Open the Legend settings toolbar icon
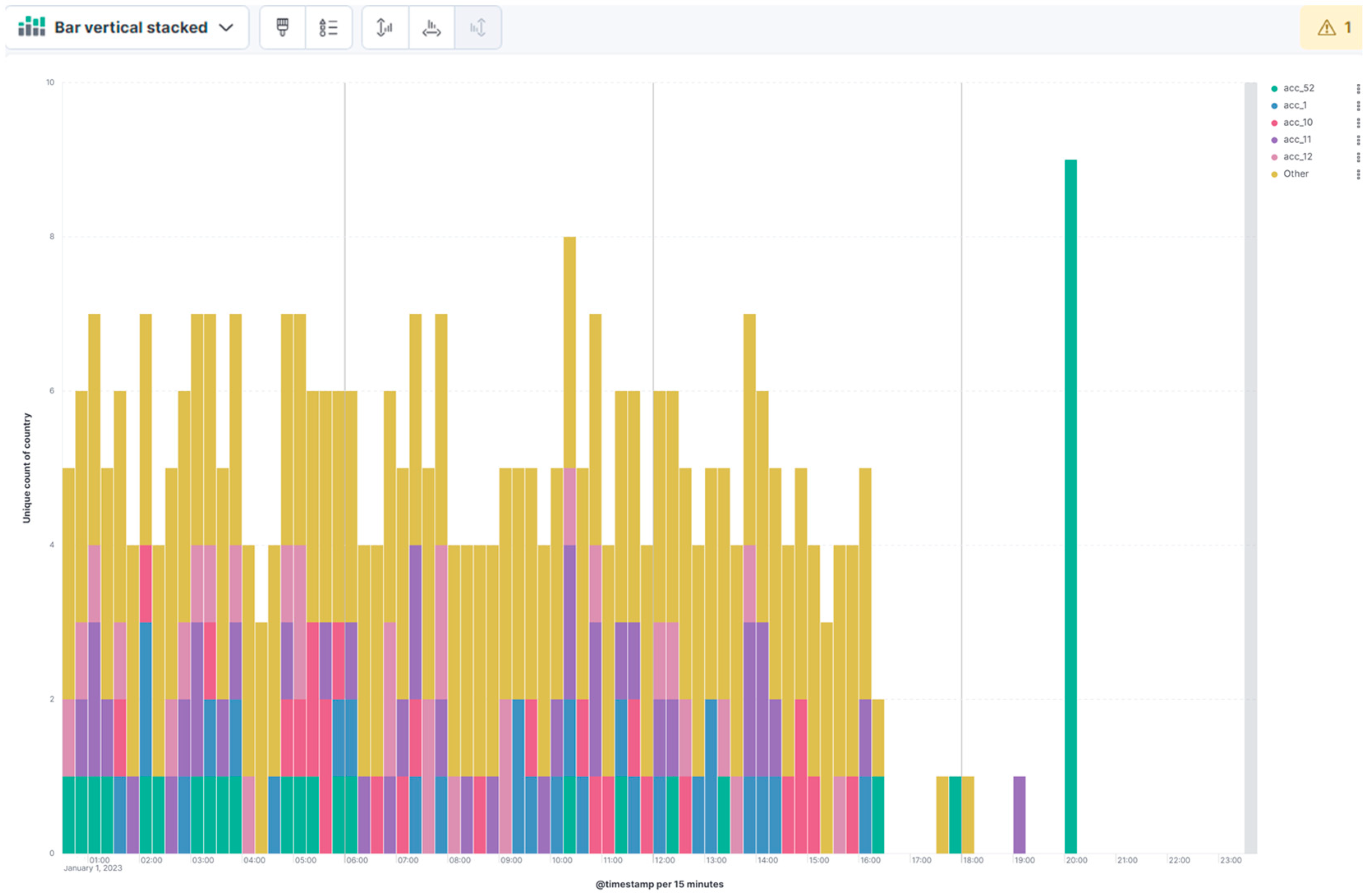Image resolution: width=1368 pixels, height=896 pixels. tap(328, 28)
